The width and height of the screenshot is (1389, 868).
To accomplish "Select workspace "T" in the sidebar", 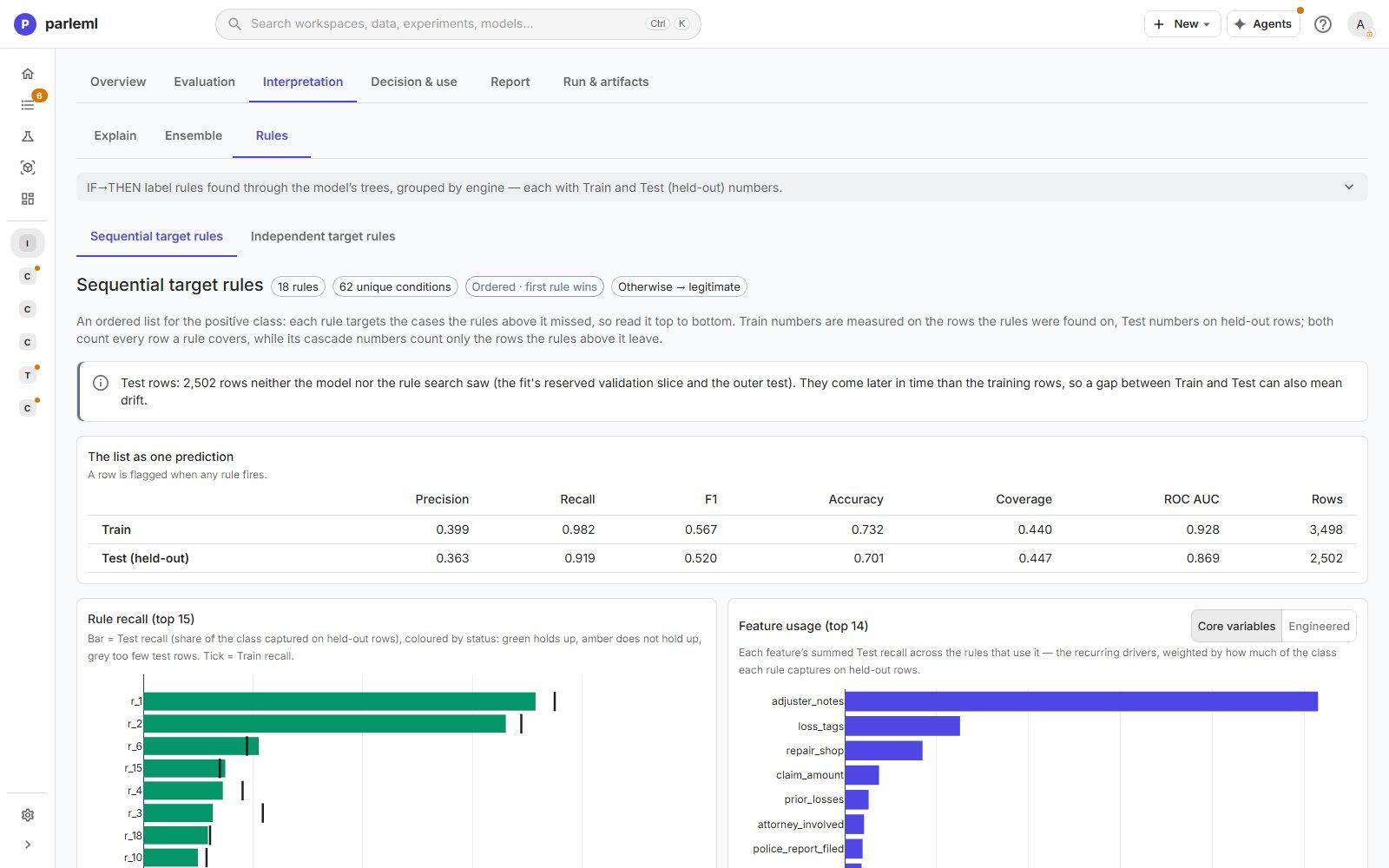I will [28, 375].
